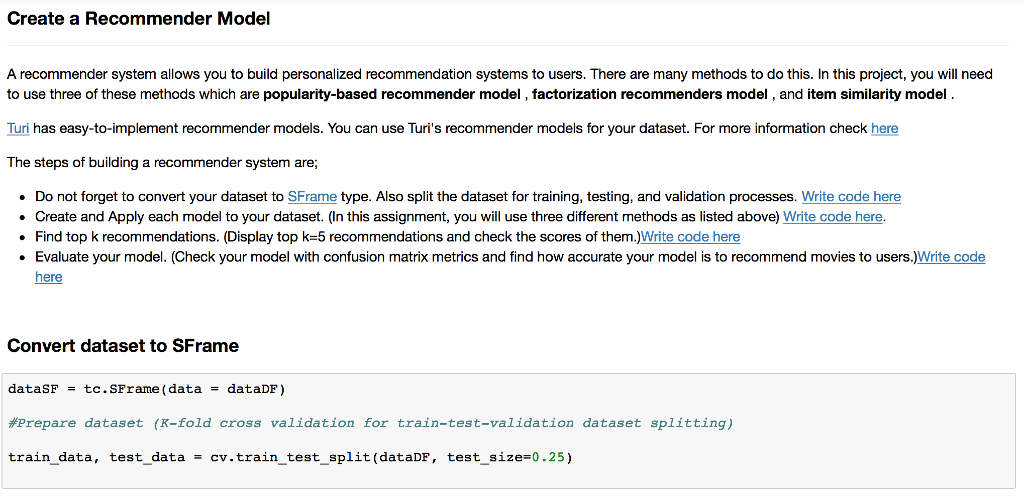Click bold text "factorization recommenders model"
The height and width of the screenshot is (500, 1024).
pos(649,94)
